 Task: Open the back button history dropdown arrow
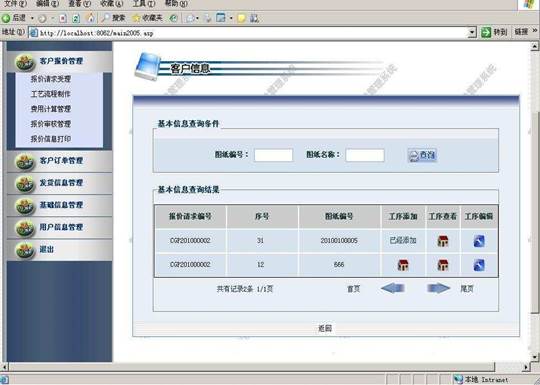[x=32, y=18]
